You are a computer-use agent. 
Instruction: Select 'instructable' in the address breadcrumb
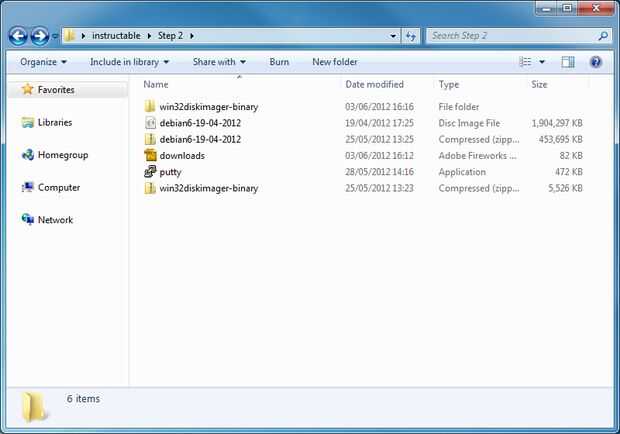click(x=116, y=36)
